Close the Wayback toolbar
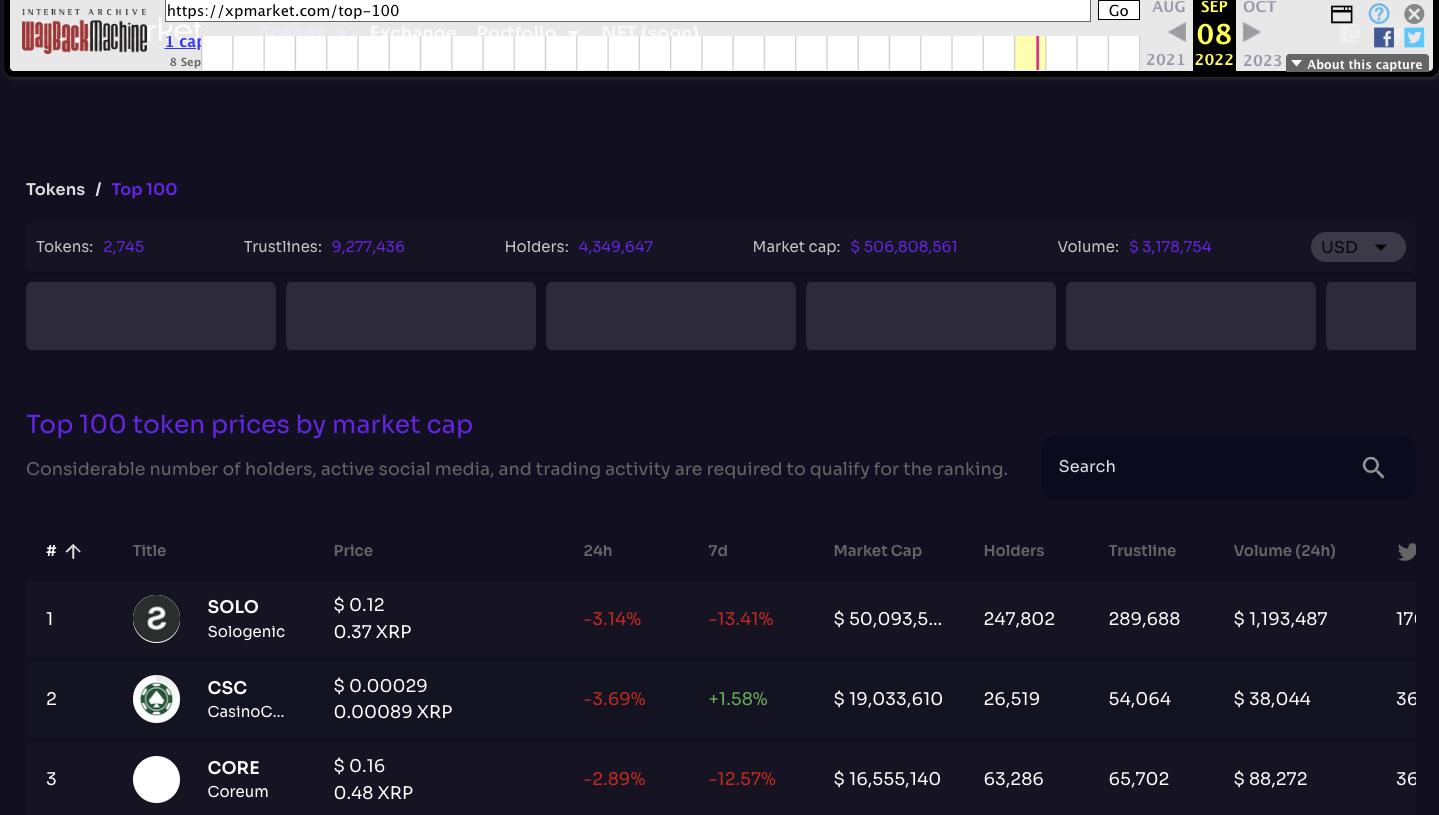This screenshot has width=1439, height=815. pyautogui.click(x=1414, y=14)
